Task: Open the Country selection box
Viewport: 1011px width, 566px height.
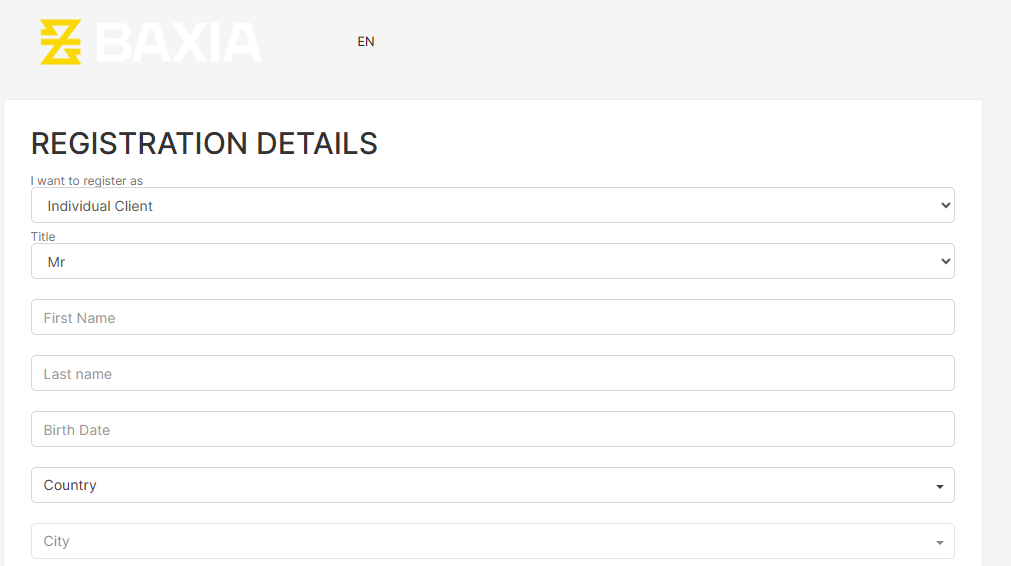Action: [493, 485]
